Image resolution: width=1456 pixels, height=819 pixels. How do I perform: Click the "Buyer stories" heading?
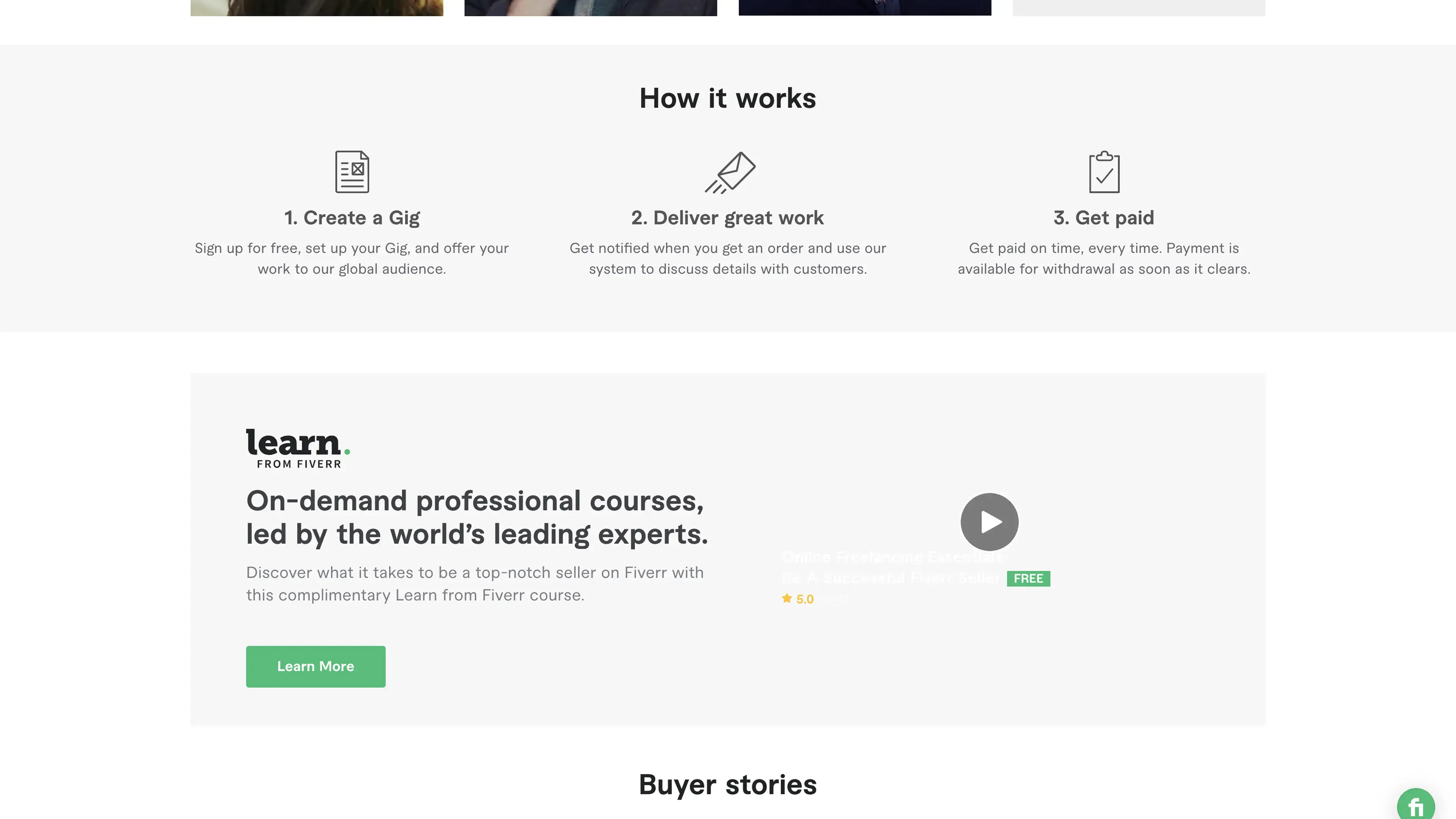click(728, 784)
